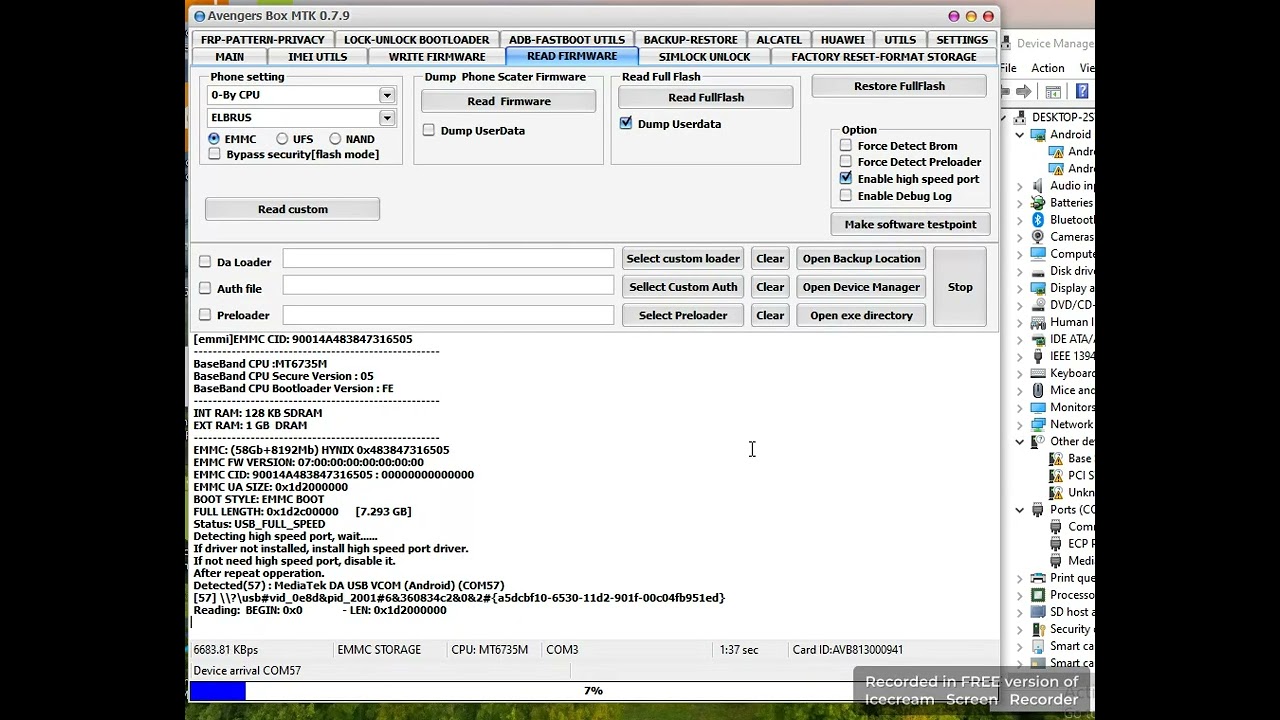Enable Force Detect Brom option
This screenshot has width=1280, height=720.
click(846, 145)
